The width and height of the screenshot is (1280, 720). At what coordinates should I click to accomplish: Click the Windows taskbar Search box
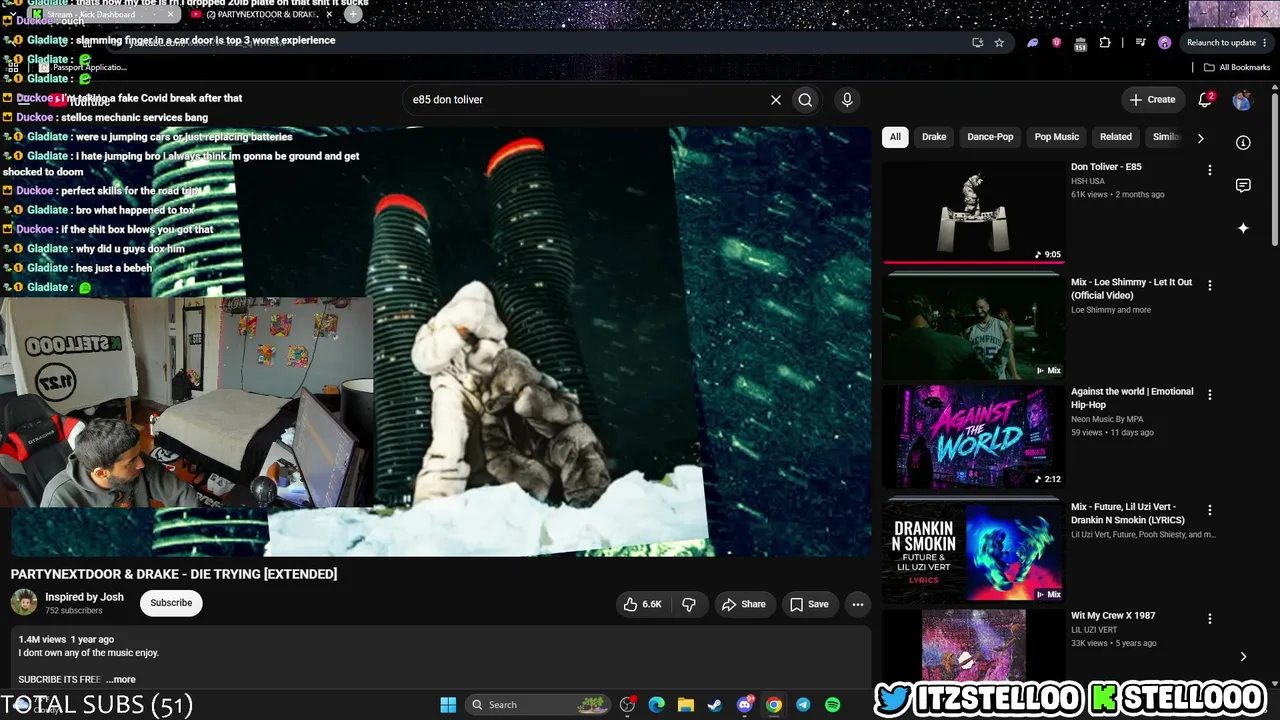[539, 705]
